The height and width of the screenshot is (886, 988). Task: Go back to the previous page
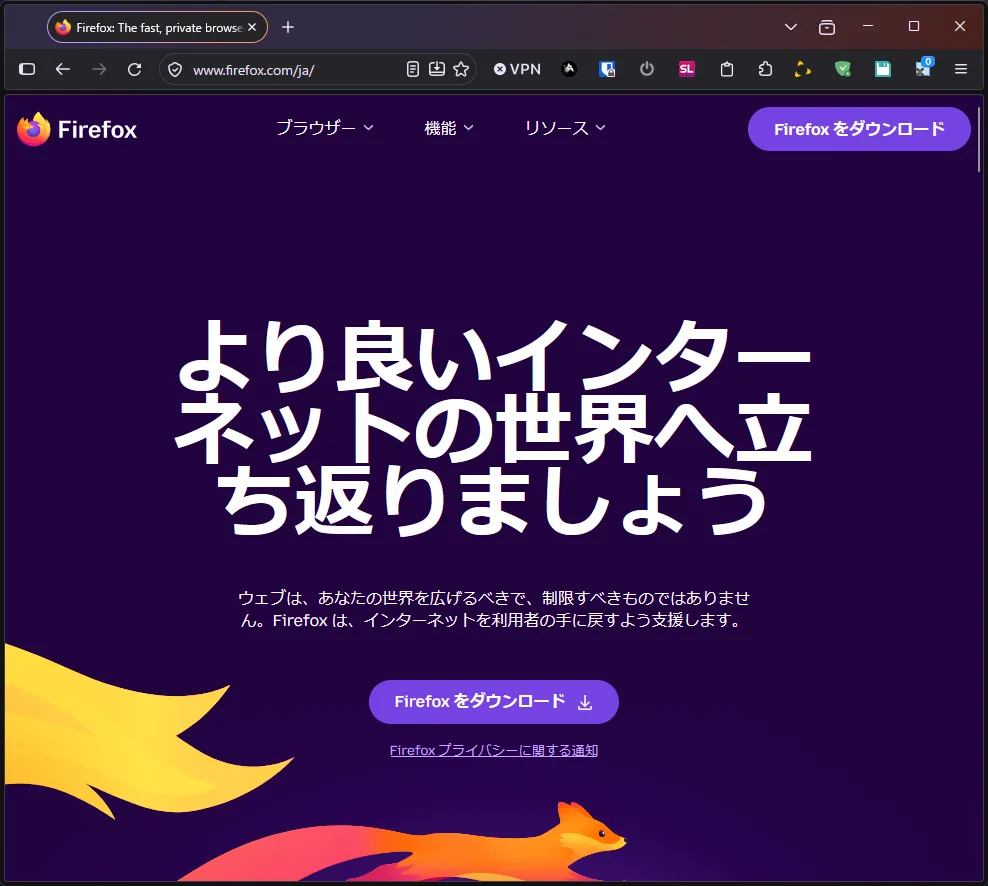pyautogui.click(x=62, y=69)
